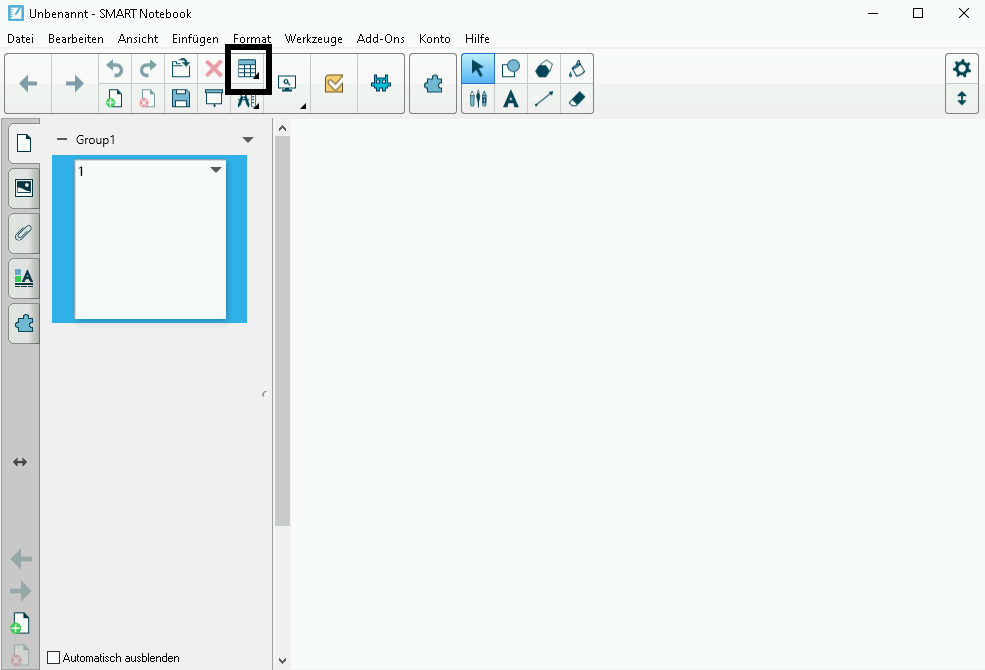
Task: Open the Einfügen menu
Action: pyautogui.click(x=195, y=39)
